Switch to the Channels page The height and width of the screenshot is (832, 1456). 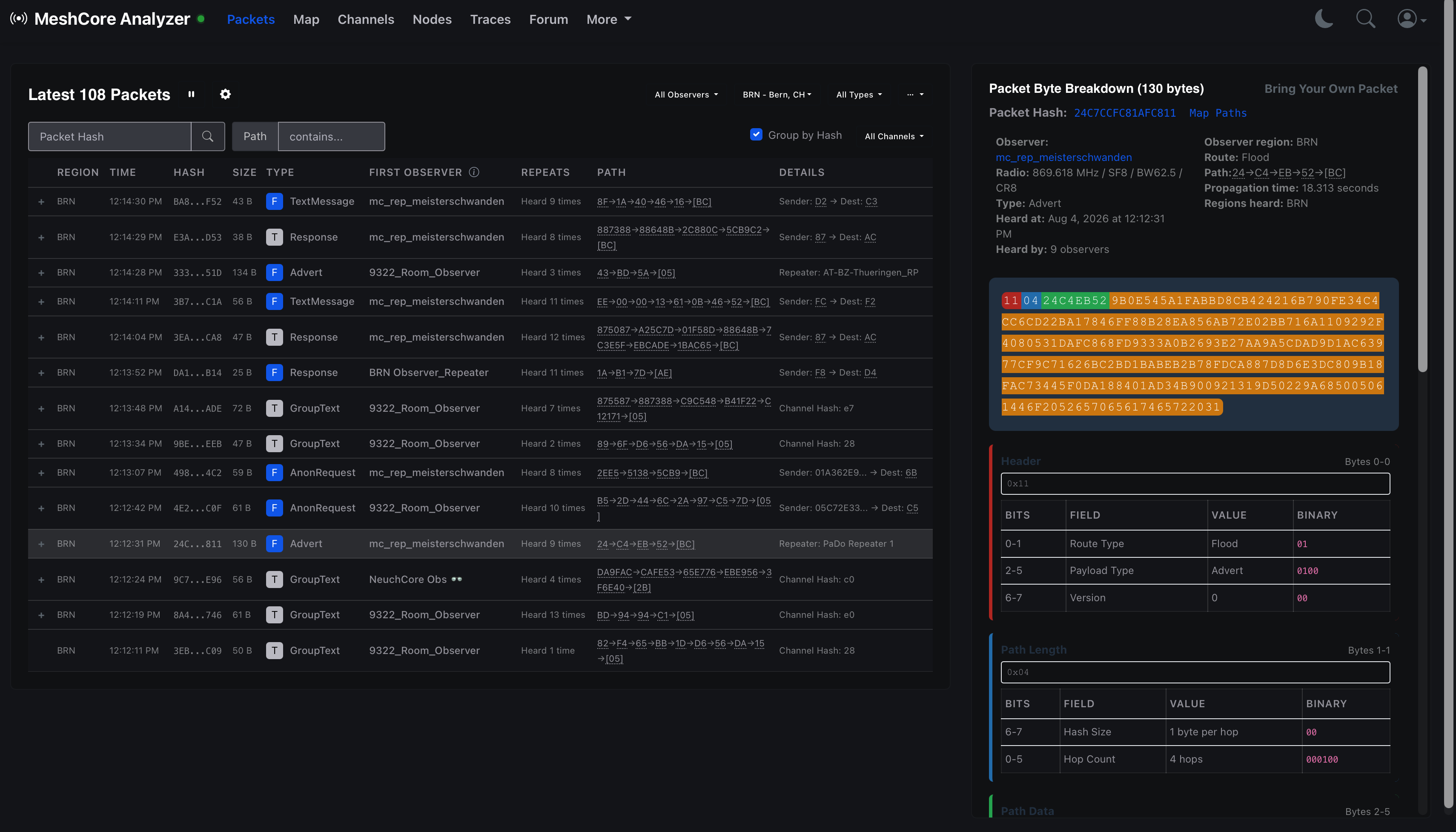point(366,20)
